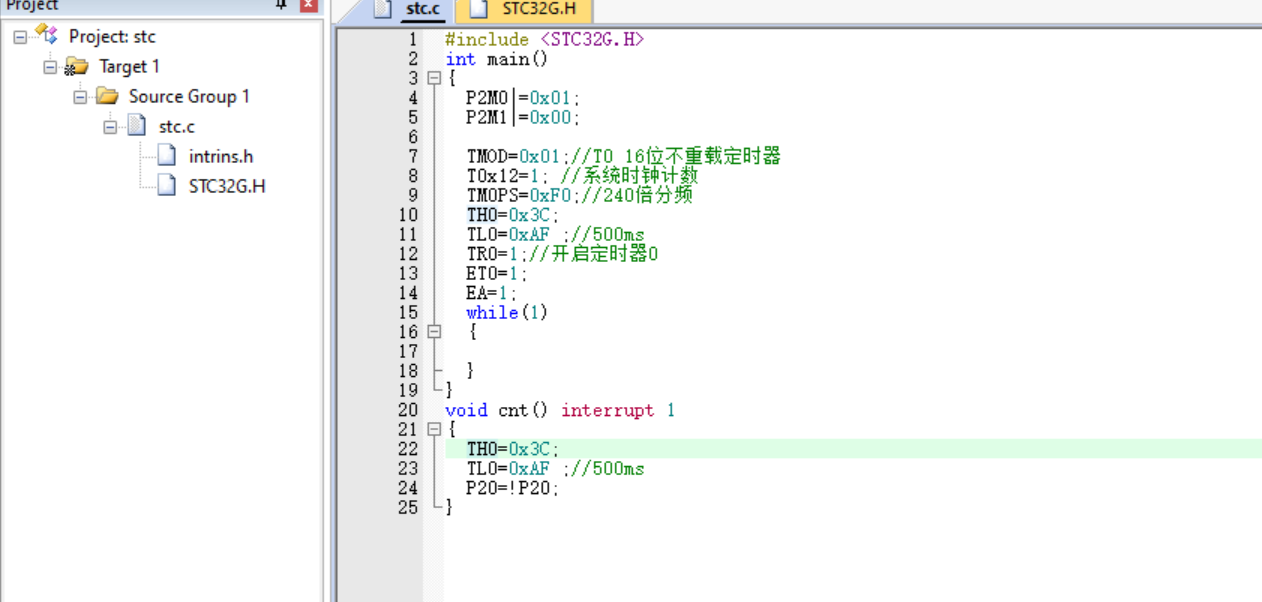Screen dimensions: 1262x602
Task: Click the int main() declaration
Action: click(x=497, y=59)
